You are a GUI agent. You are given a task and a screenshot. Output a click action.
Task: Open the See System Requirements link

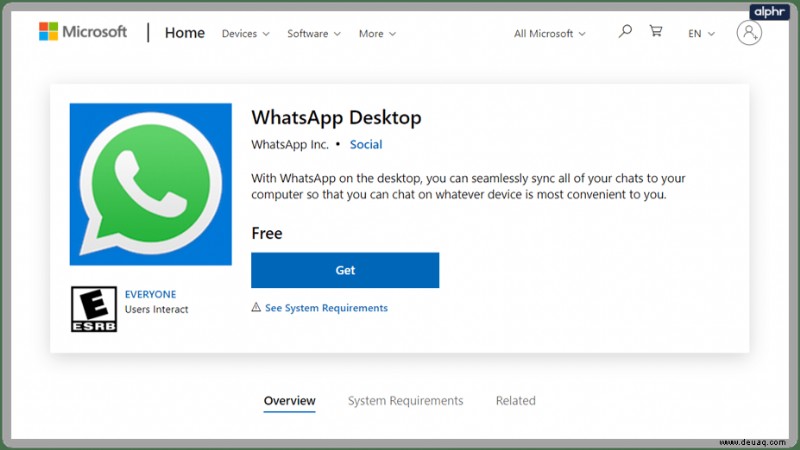point(327,308)
